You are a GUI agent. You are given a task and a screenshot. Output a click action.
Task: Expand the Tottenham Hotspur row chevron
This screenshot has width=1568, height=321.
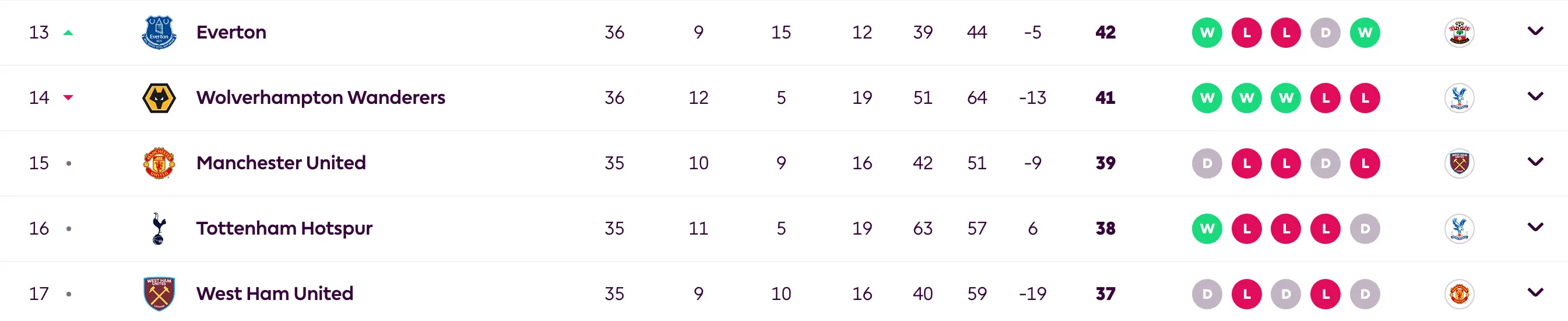[x=1535, y=227]
